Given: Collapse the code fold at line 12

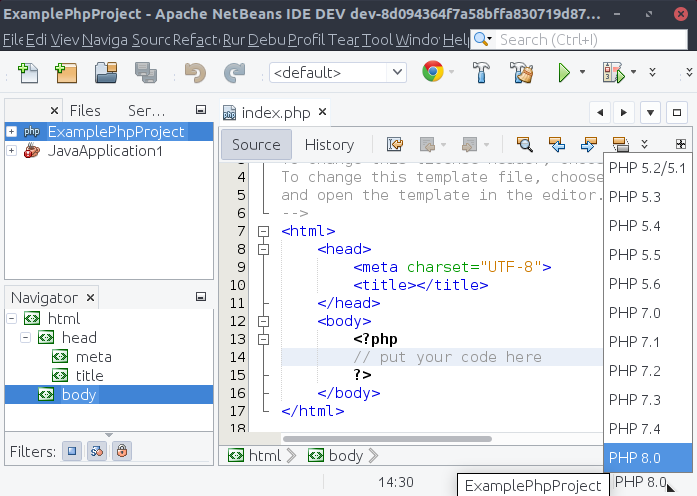Looking at the screenshot, I should tap(264, 321).
